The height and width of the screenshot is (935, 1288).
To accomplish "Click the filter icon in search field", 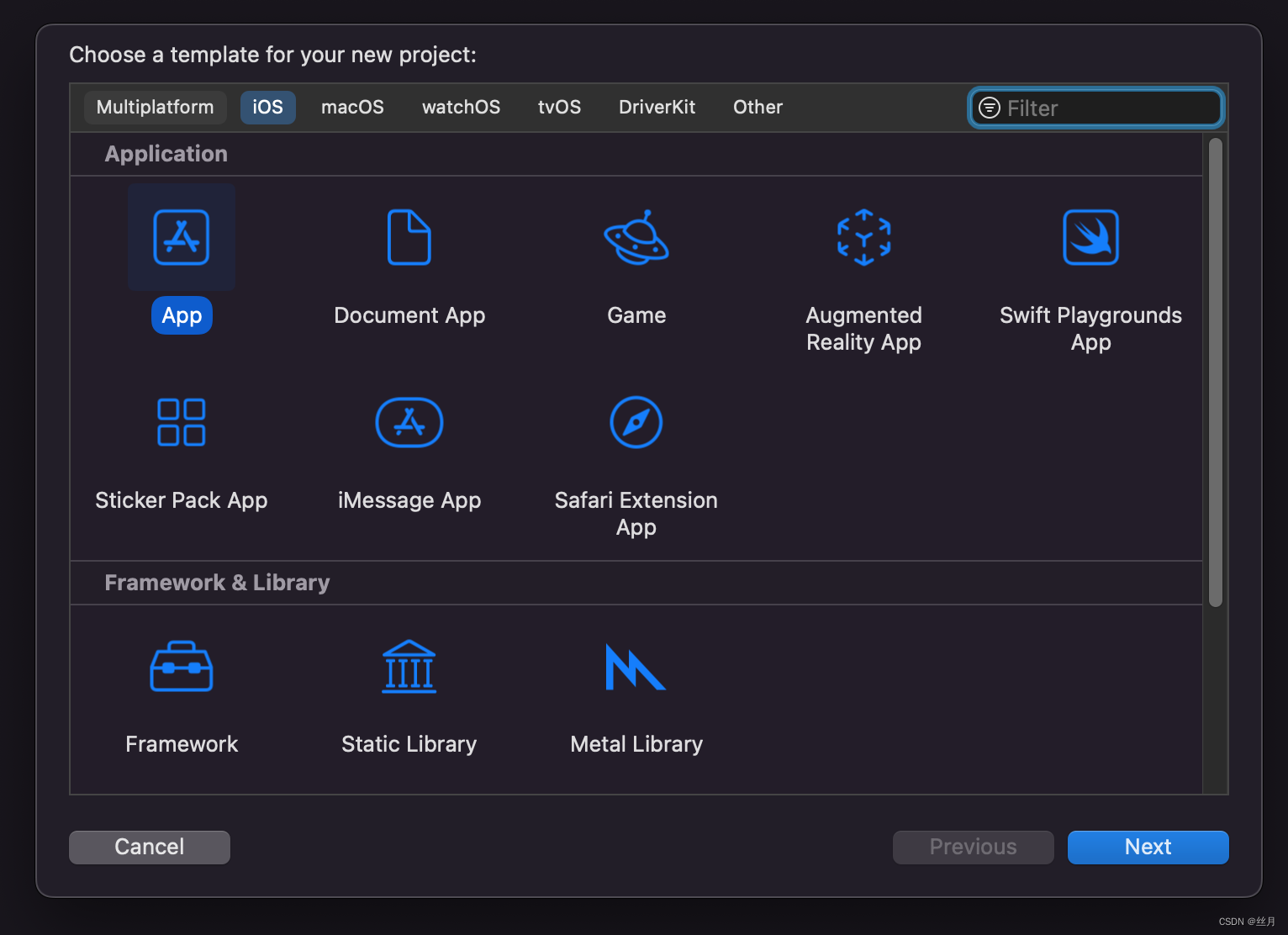I will (990, 108).
